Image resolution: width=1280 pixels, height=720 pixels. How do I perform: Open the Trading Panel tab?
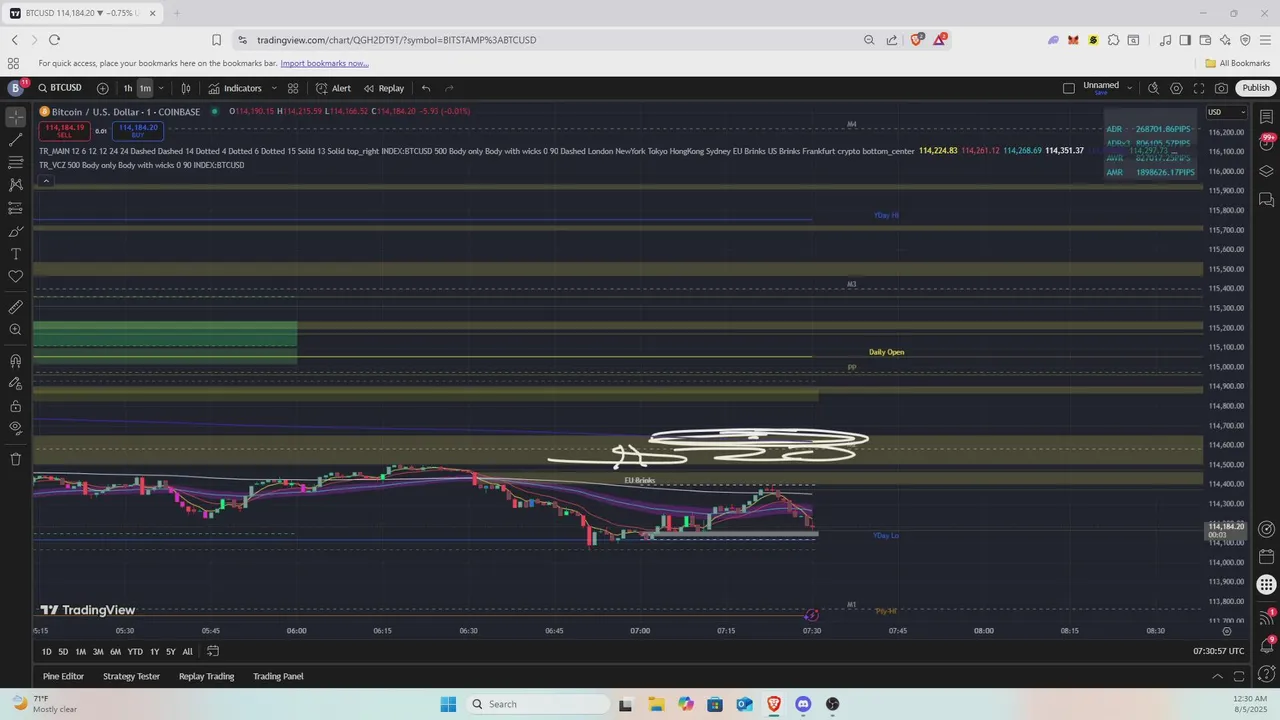coord(278,676)
